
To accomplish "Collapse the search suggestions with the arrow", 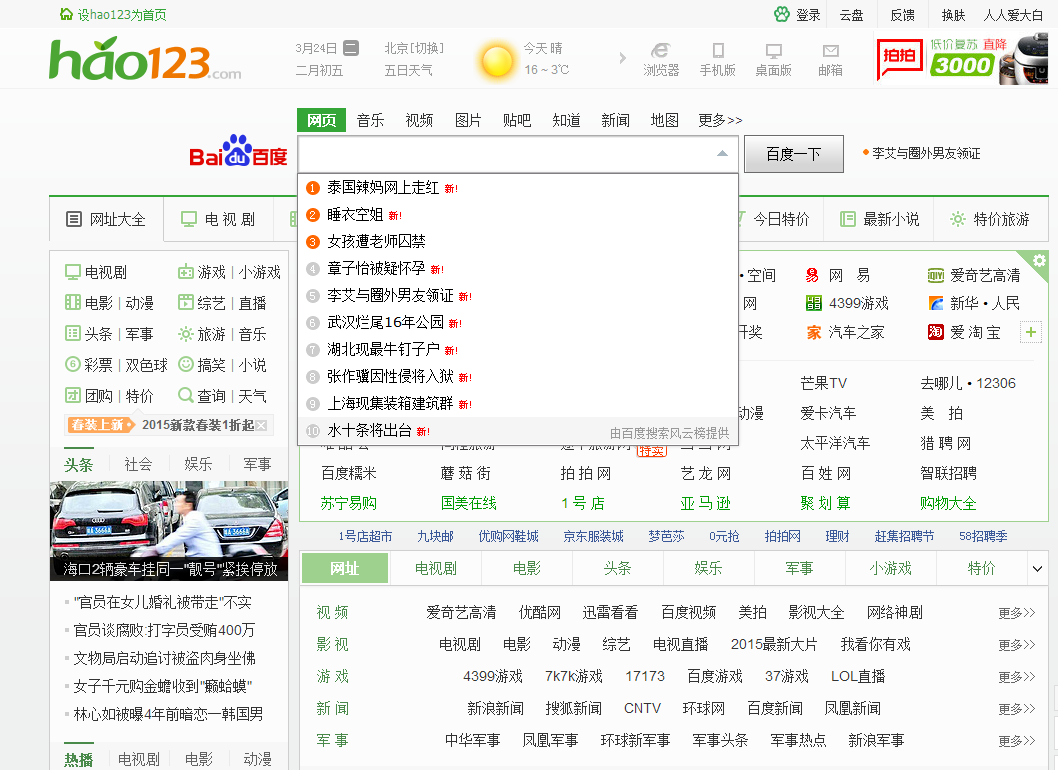I will click(722, 155).
